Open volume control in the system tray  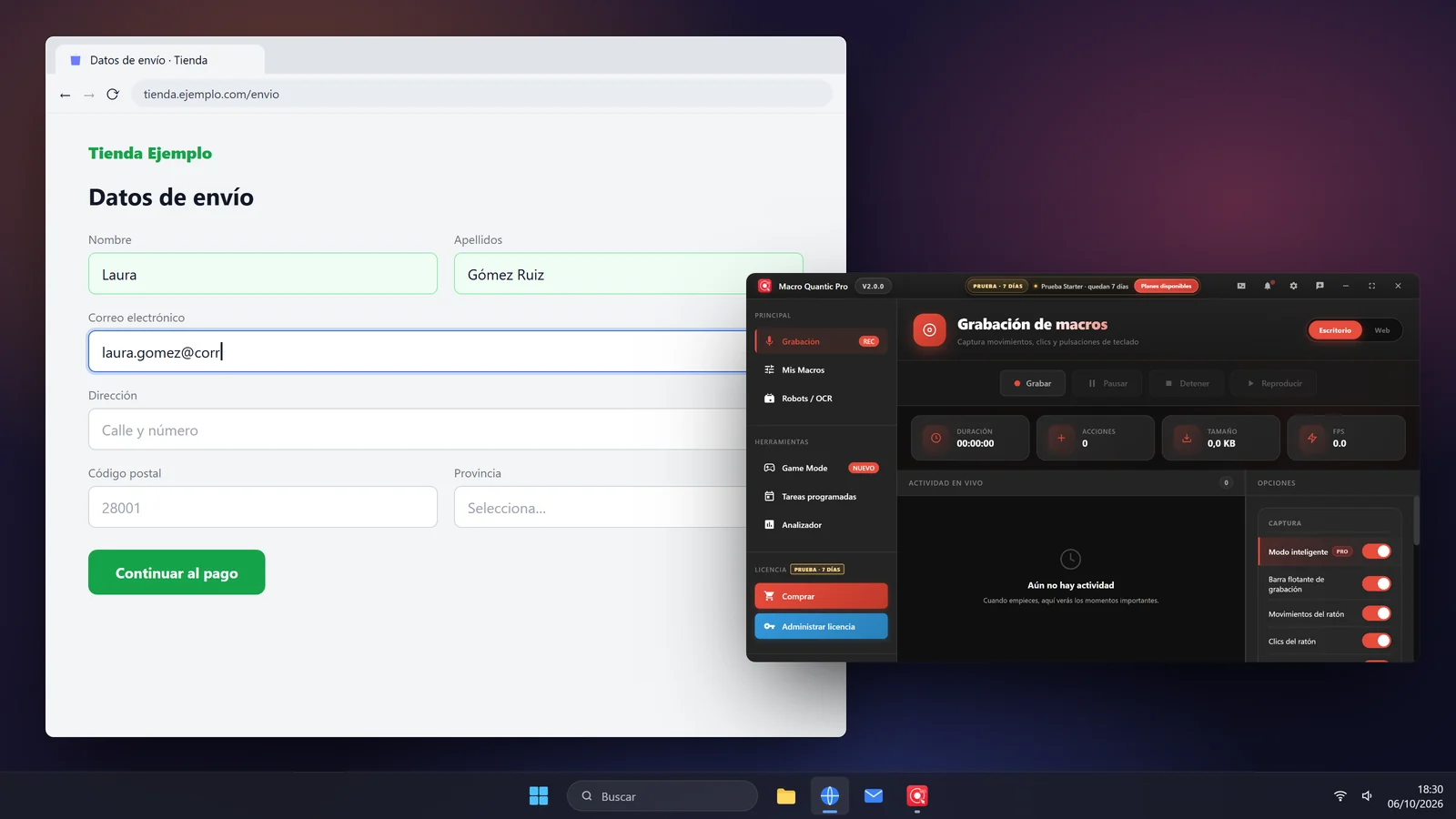1367,796
